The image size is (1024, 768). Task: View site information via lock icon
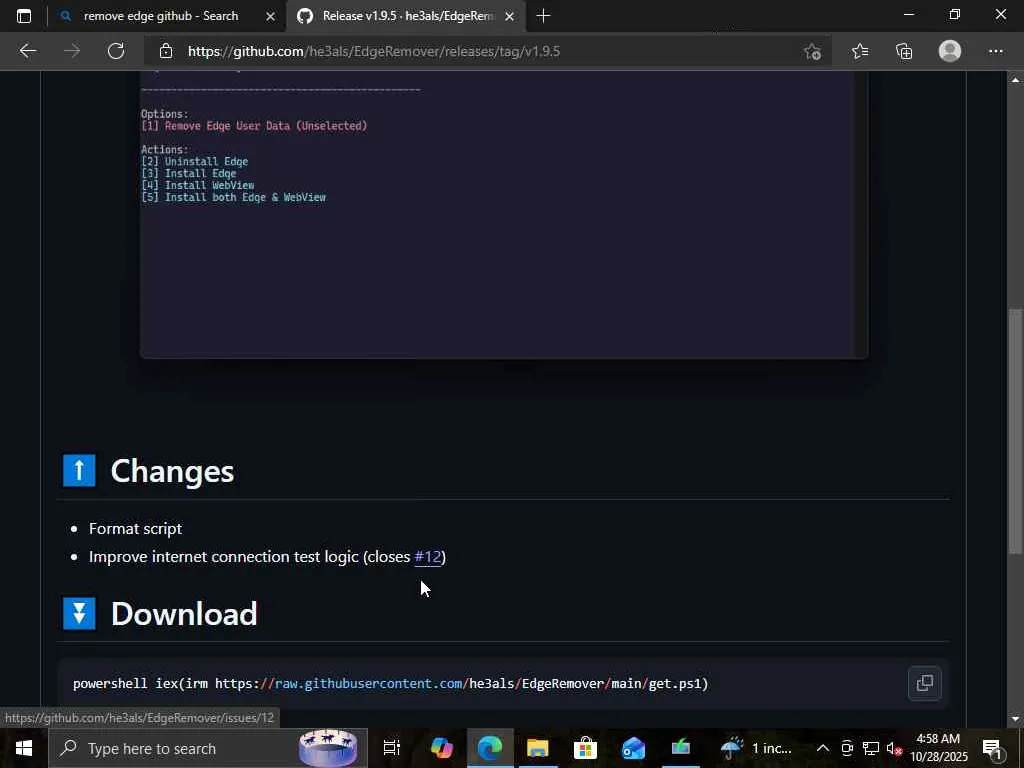point(166,51)
